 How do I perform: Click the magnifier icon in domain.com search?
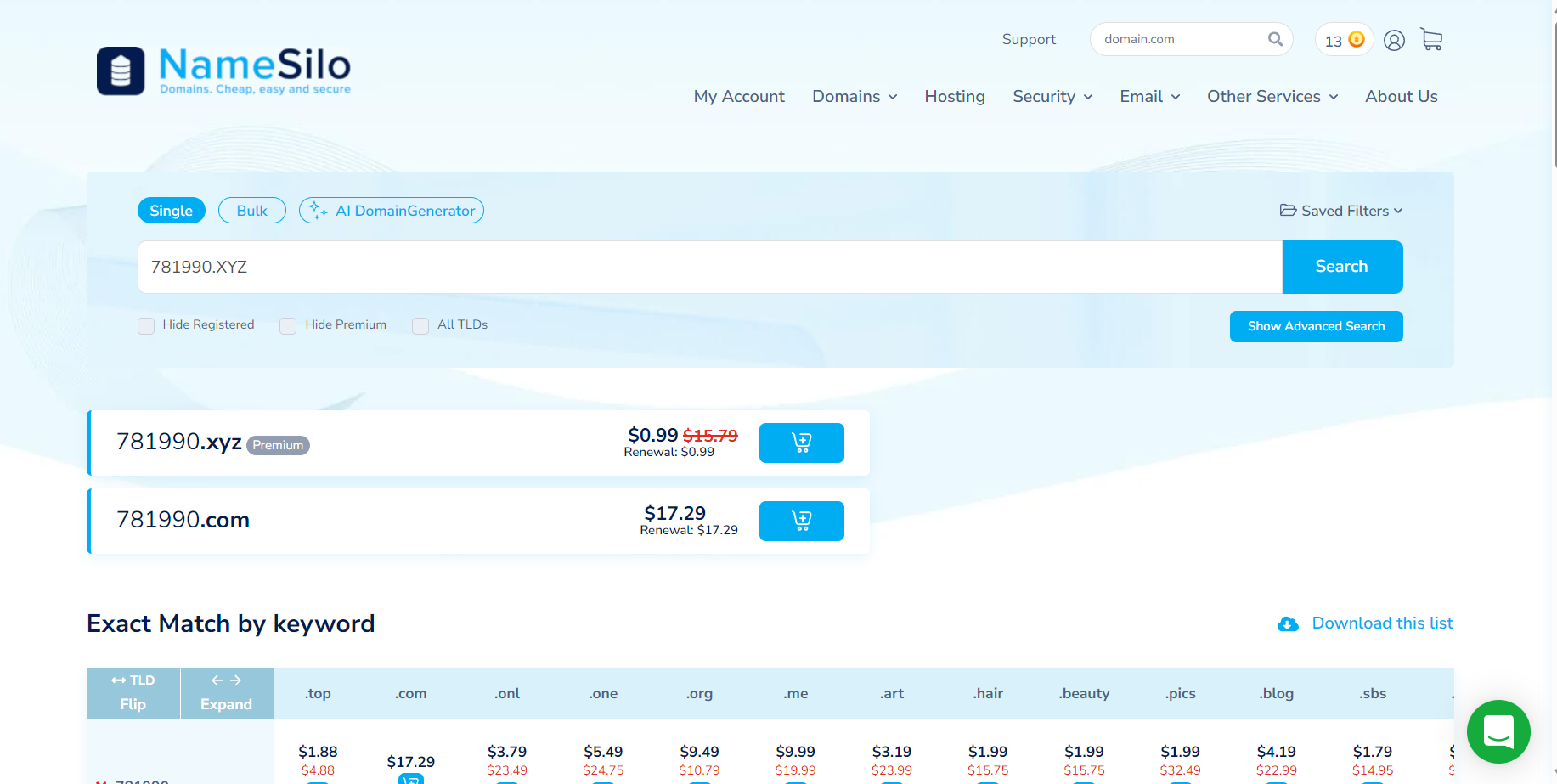(x=1275, y=39)
